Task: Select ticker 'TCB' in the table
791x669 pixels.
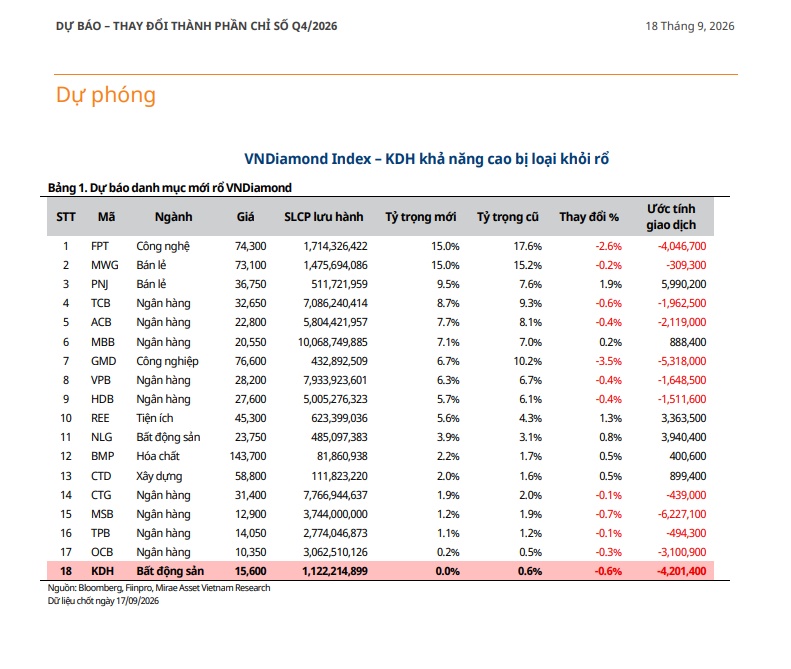Action: [x=100, y=303]
